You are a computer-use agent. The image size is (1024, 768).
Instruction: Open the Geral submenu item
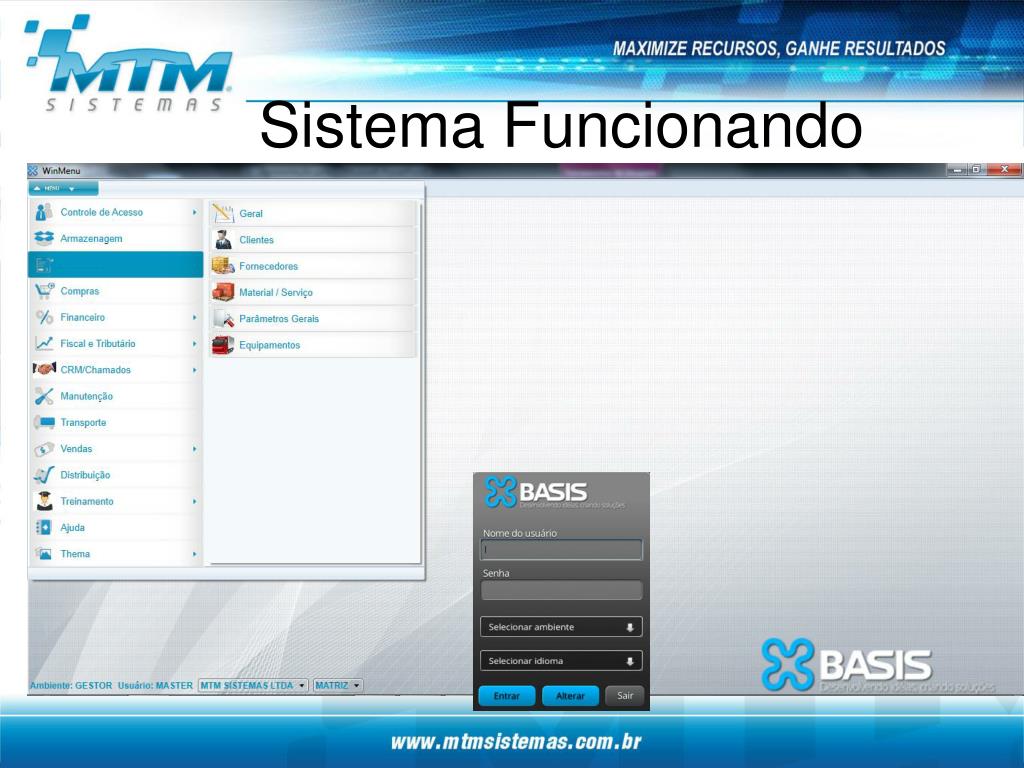(x=312, y=214)
